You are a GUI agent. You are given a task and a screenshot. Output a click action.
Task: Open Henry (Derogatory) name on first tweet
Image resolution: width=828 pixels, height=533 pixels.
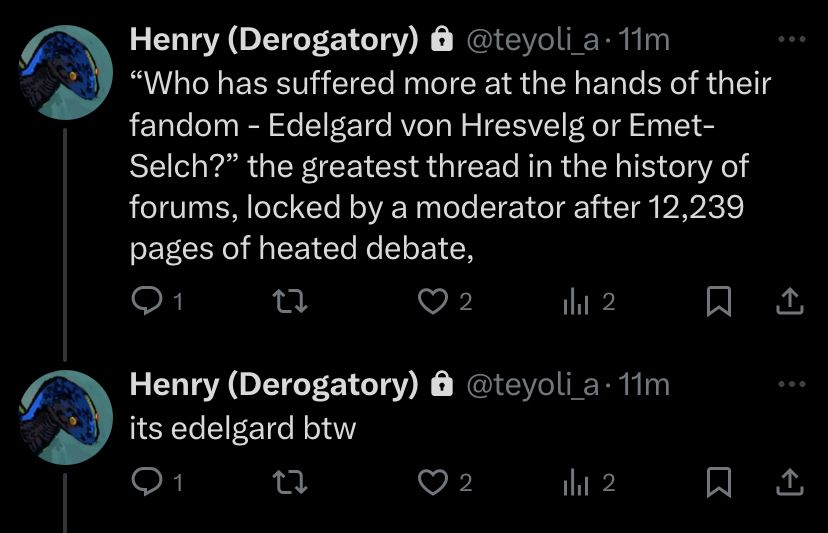[274, 40]
